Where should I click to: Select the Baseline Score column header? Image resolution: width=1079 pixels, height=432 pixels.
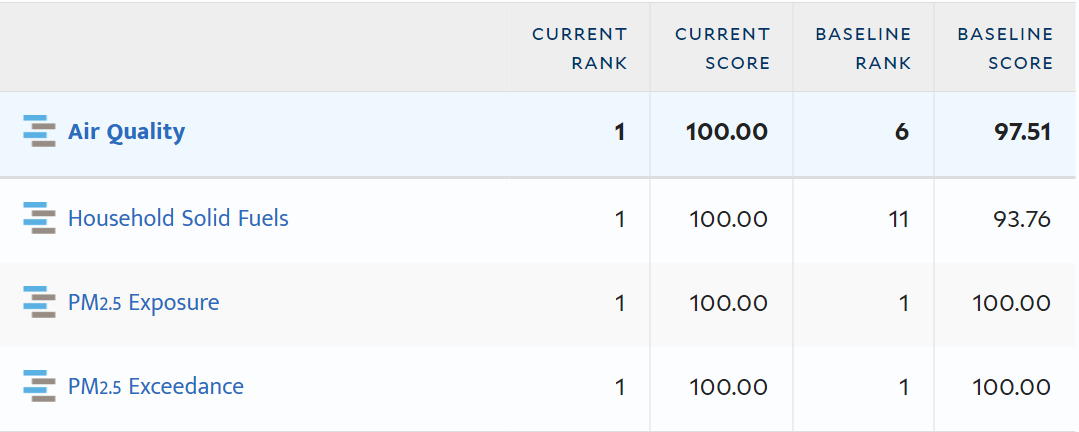point(1005,48)
